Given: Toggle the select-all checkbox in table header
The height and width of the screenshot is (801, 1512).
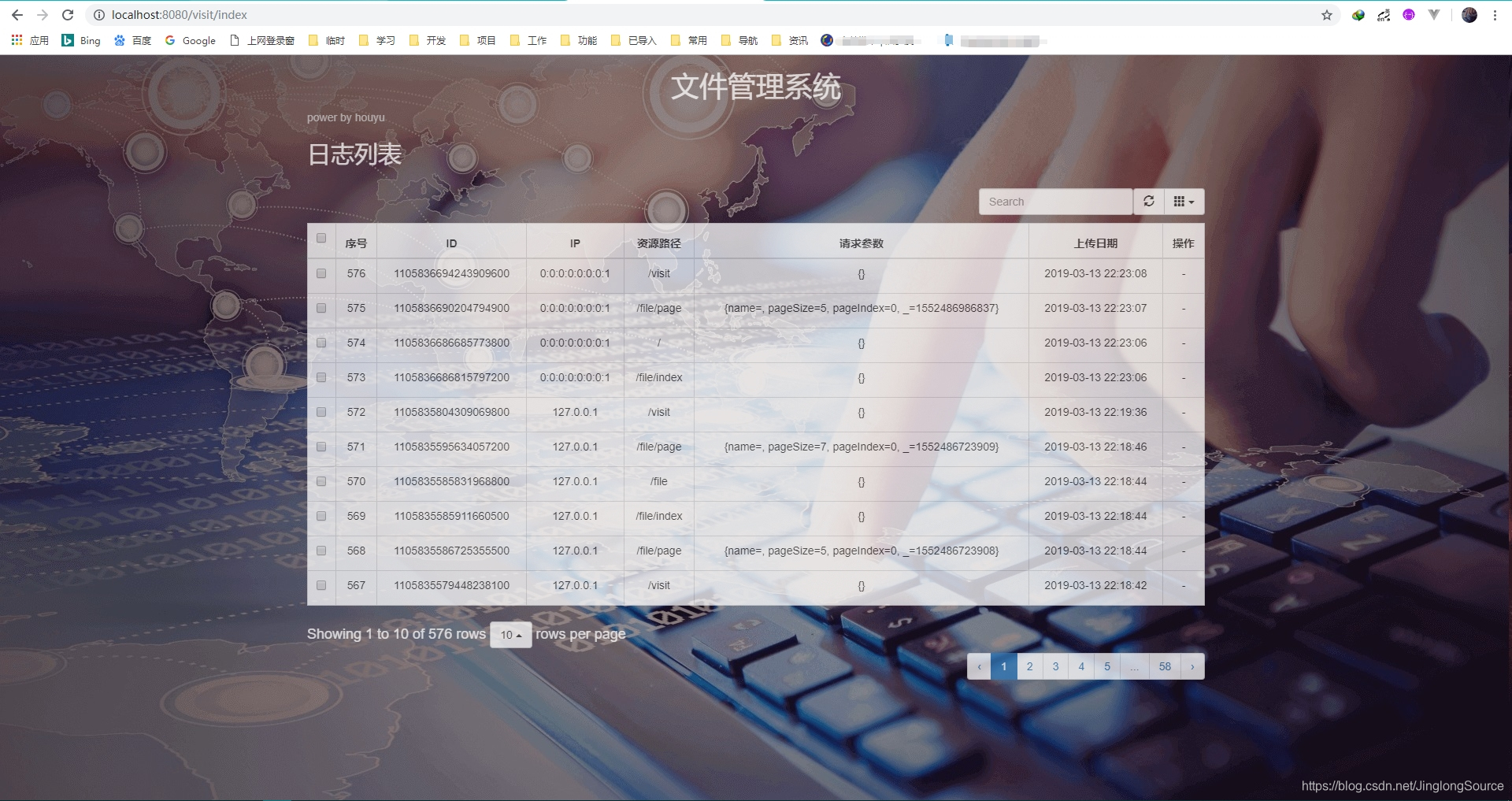Looking at the screenshot, I should 321,239.
